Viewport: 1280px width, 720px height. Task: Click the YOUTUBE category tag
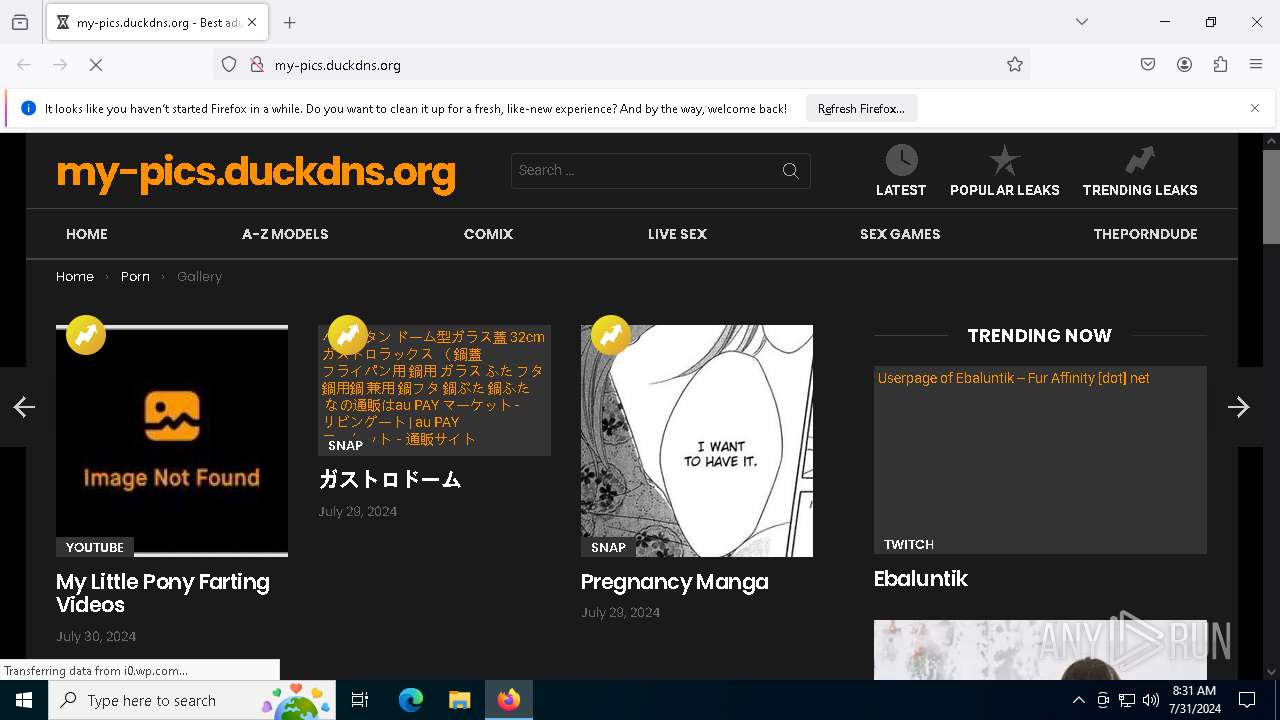tap(95, 547)
